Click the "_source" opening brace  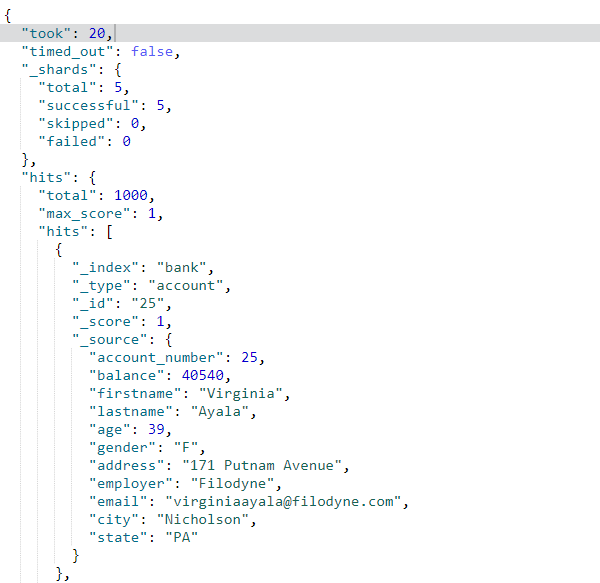[168, 339]
